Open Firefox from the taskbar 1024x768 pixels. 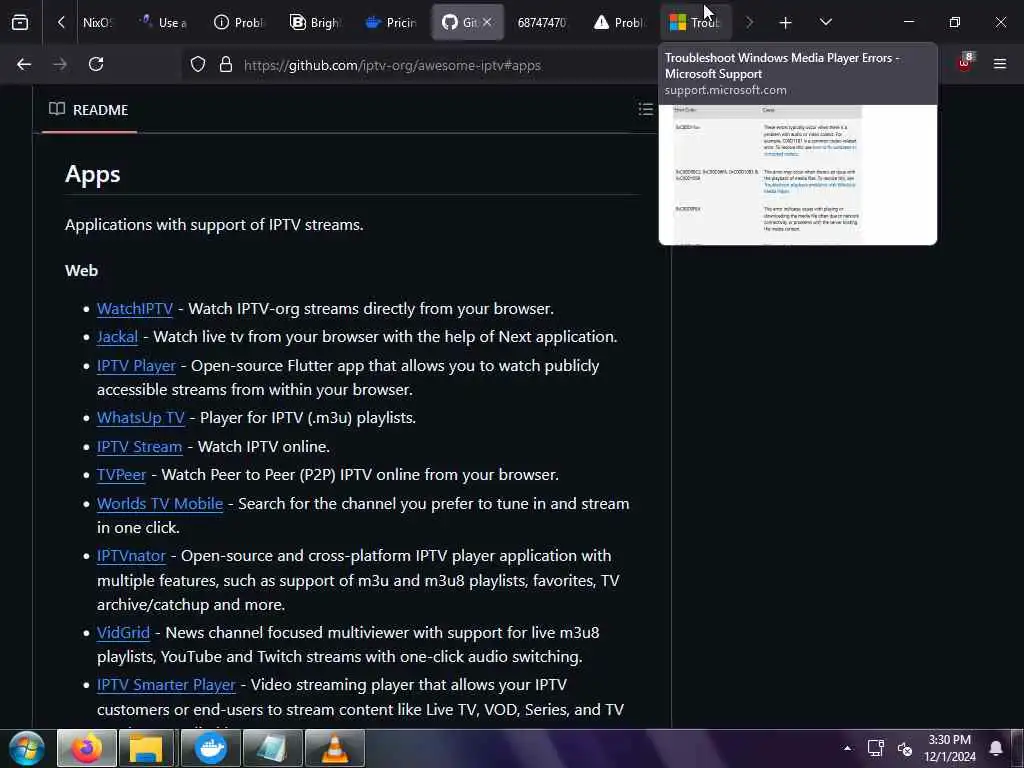87,748
